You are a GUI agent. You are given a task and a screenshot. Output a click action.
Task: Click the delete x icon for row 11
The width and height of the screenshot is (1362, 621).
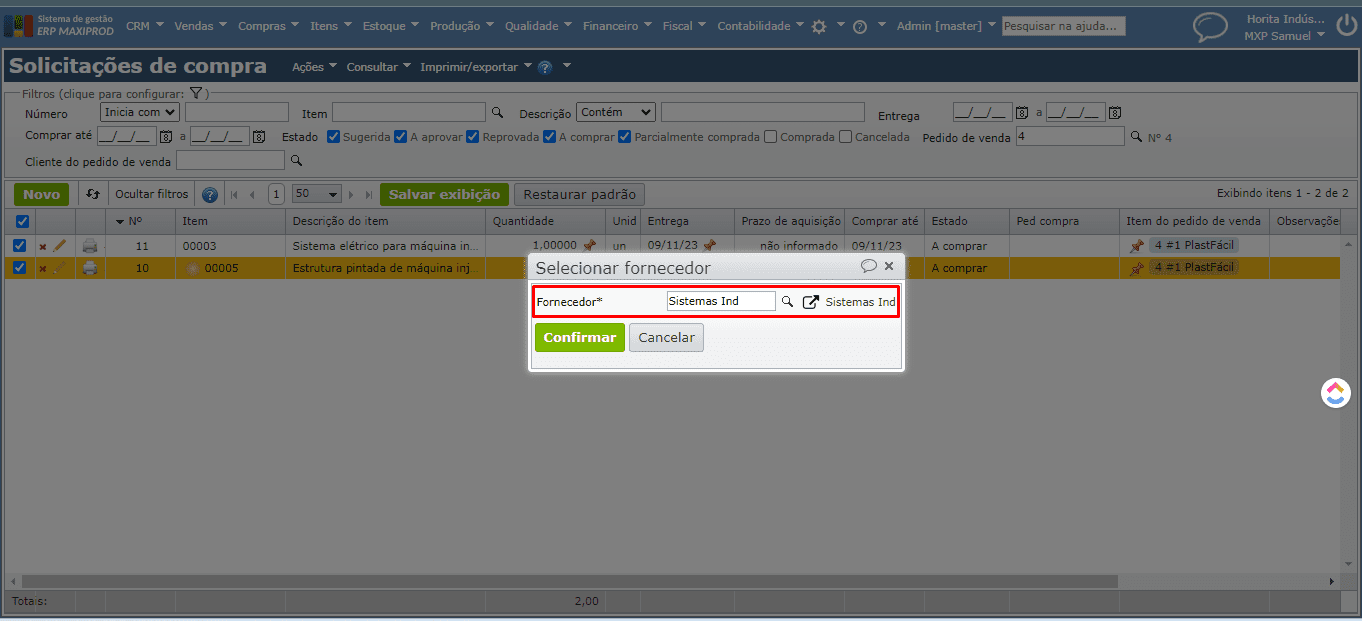pos(42,246)
